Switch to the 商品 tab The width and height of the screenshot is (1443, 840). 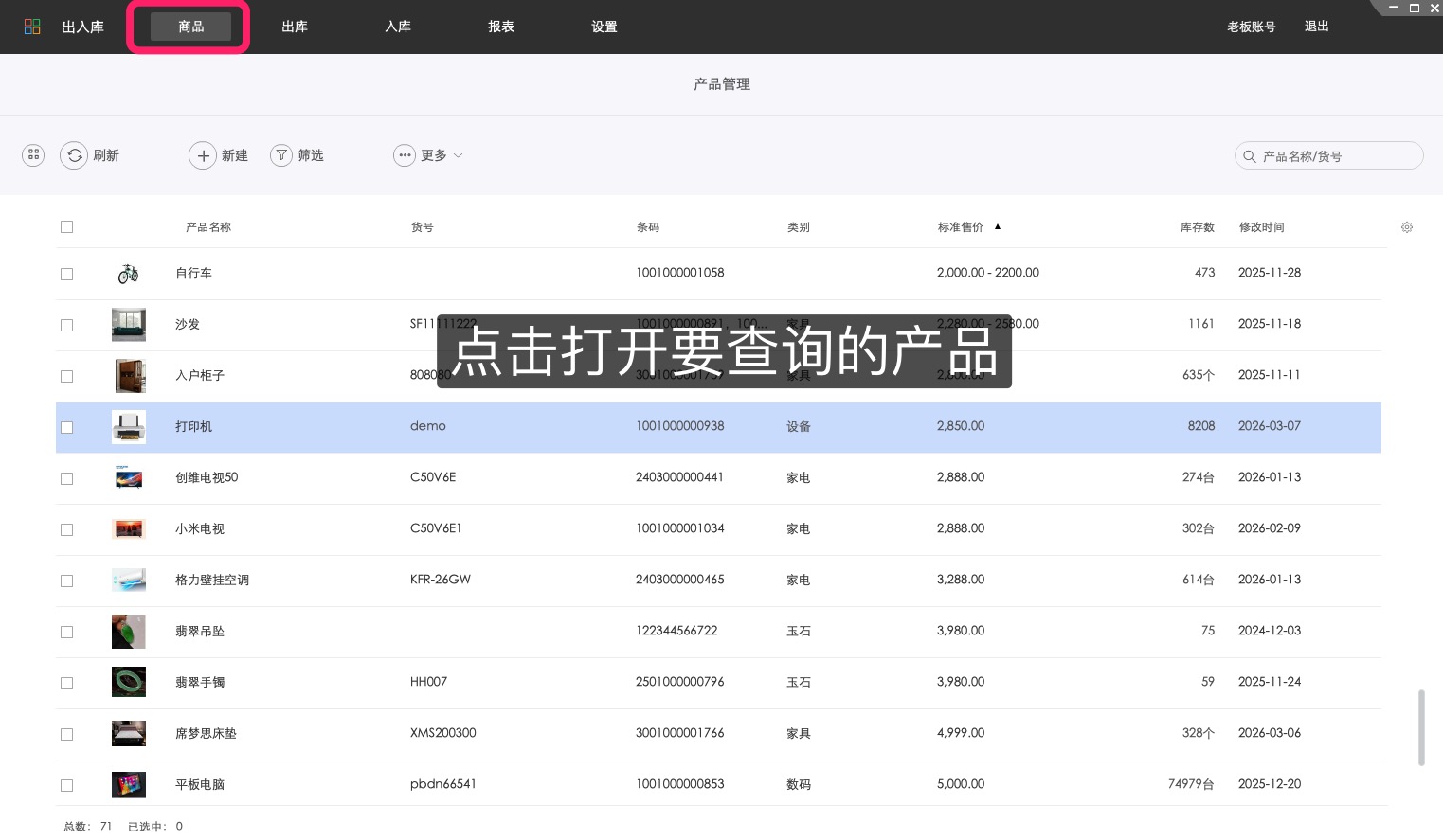(190, 27)
